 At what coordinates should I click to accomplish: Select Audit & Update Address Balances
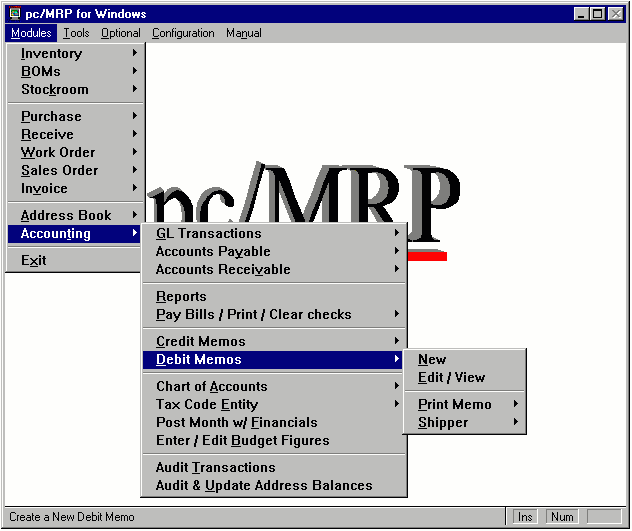(274, 485)
